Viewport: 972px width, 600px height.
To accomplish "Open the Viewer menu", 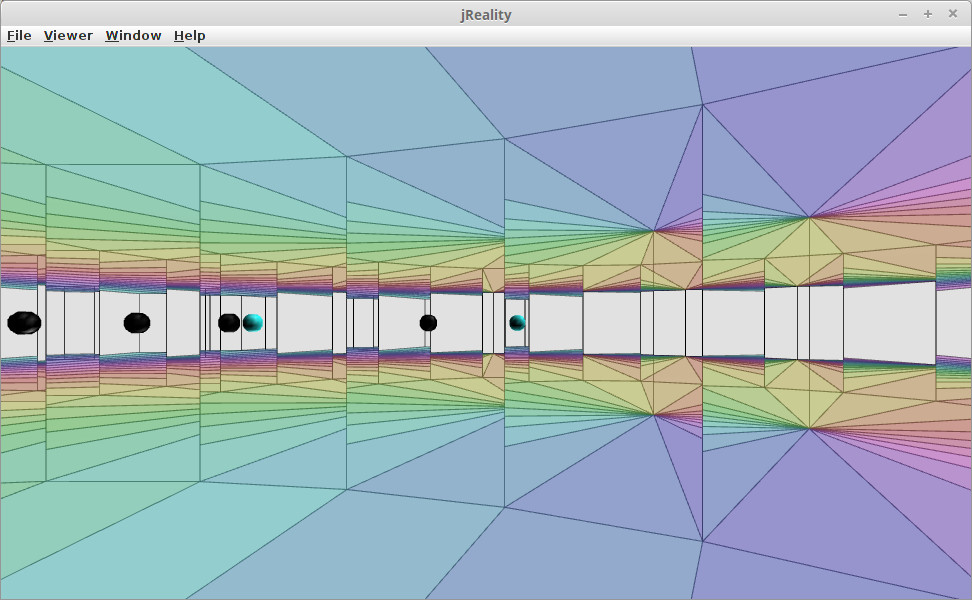I will point(68,36).
